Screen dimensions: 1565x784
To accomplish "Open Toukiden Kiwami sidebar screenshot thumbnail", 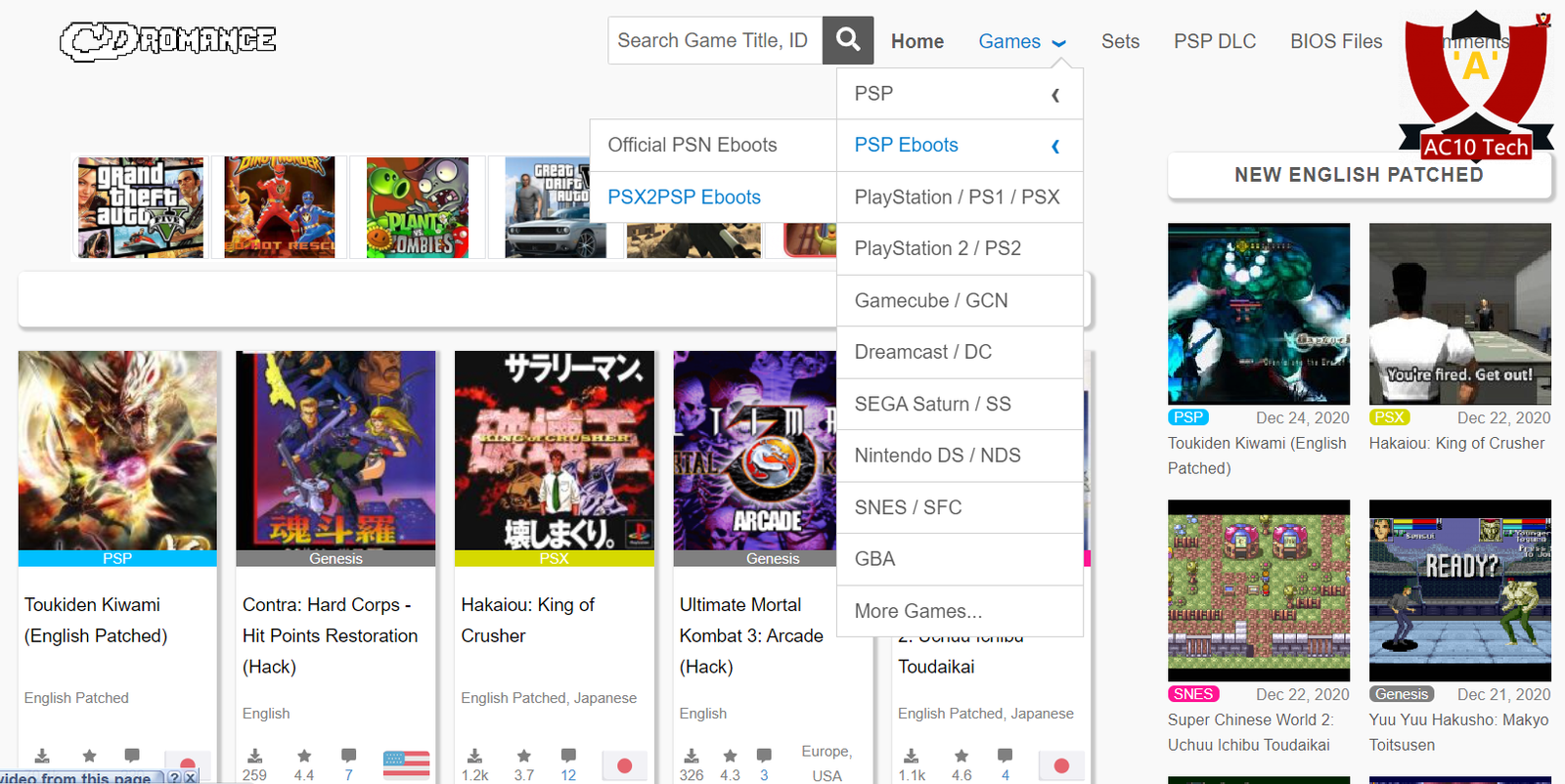I will pos(1259,314).
